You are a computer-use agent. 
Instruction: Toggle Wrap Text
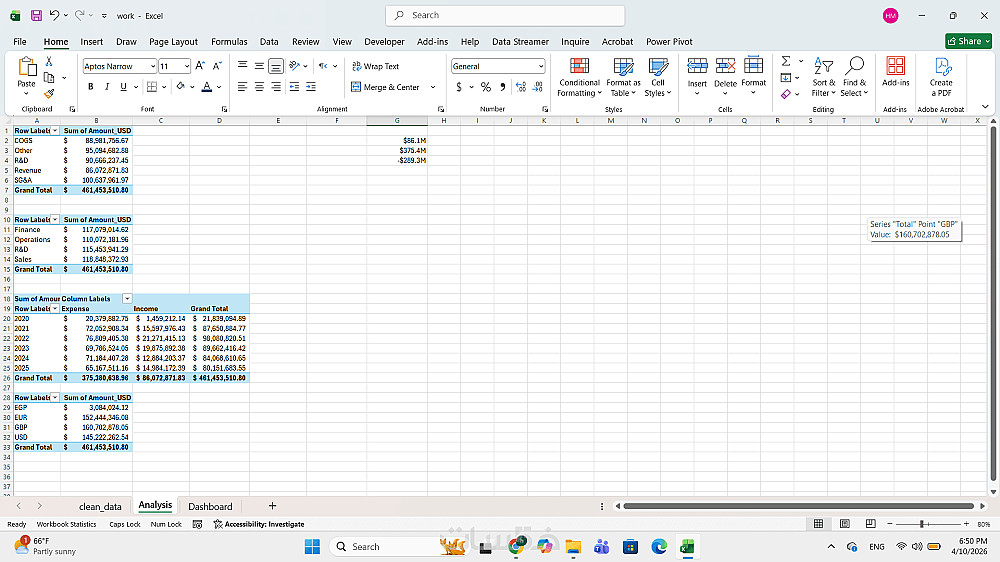point(375,66)
